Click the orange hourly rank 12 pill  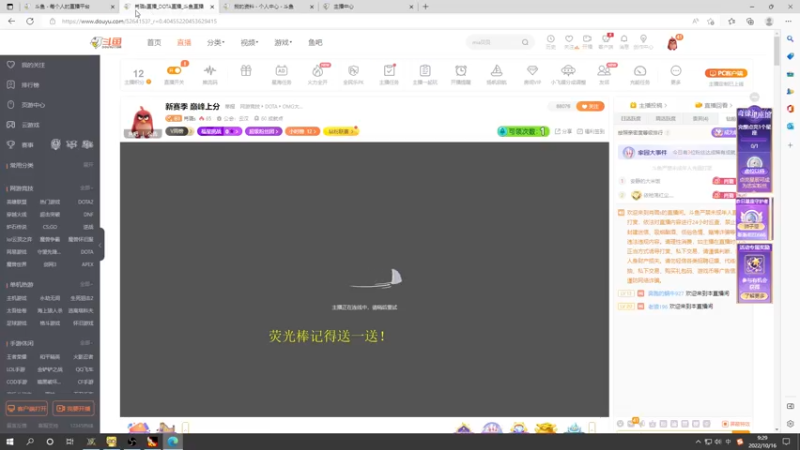point(302,131)
